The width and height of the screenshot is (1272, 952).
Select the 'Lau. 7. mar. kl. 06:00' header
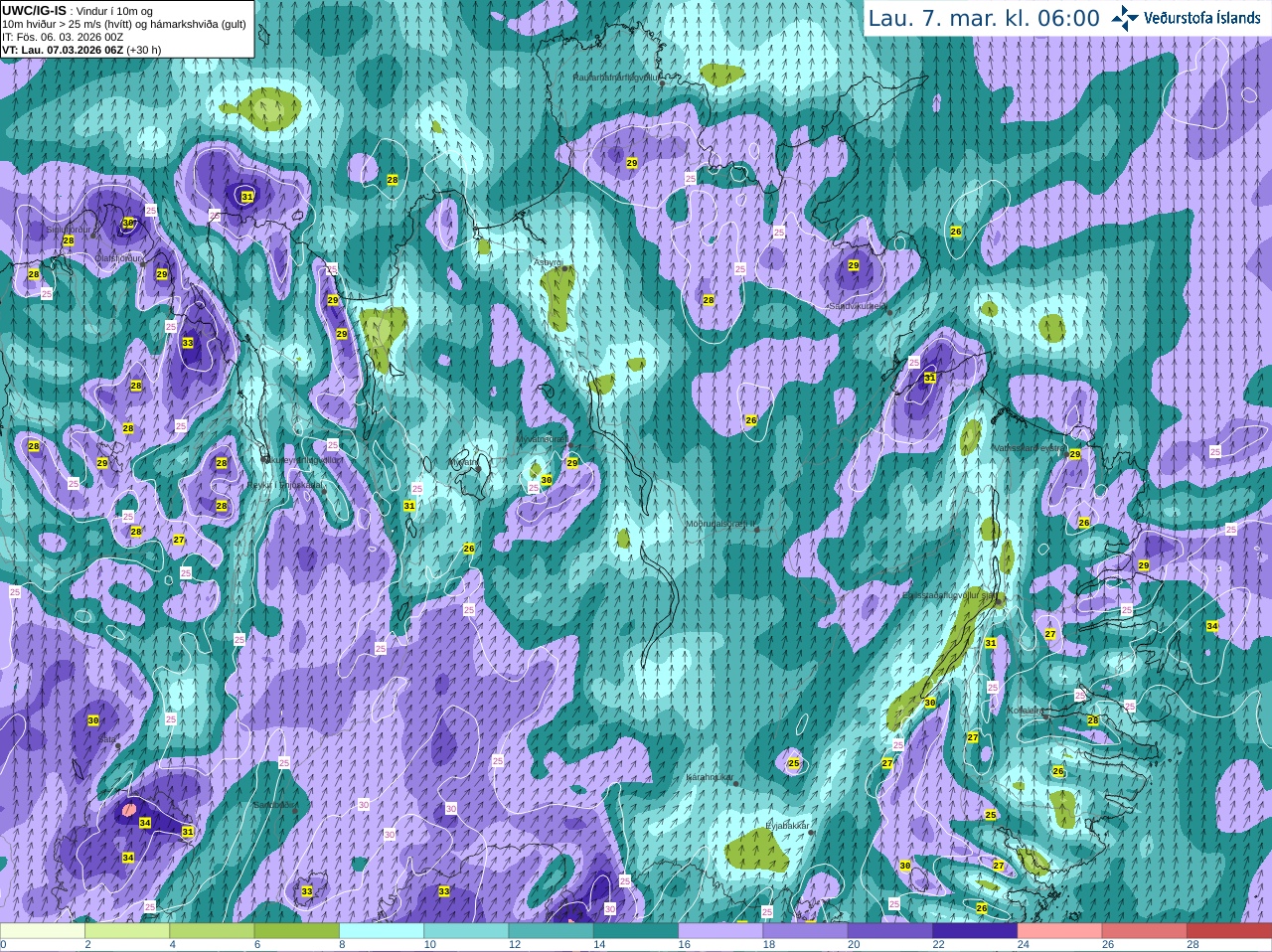tap(984, 18)
